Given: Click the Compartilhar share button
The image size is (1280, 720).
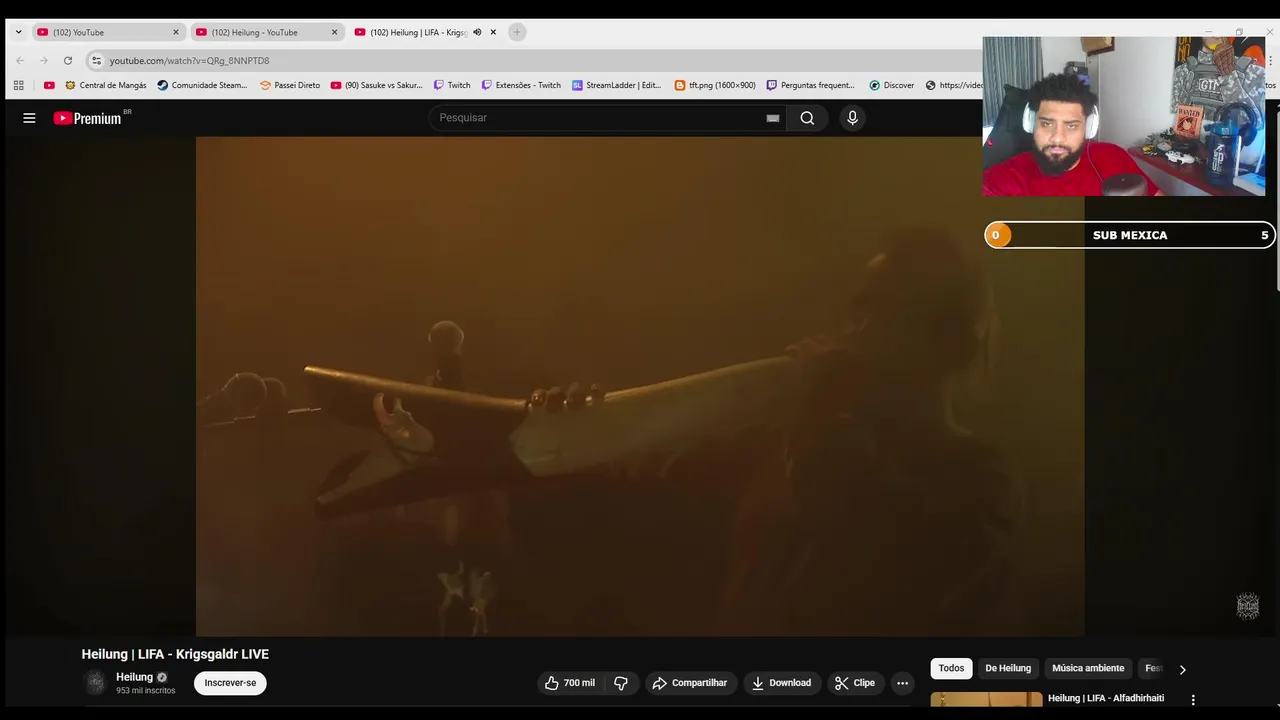Looking at the screenshot, I should [x=689, y=683].
